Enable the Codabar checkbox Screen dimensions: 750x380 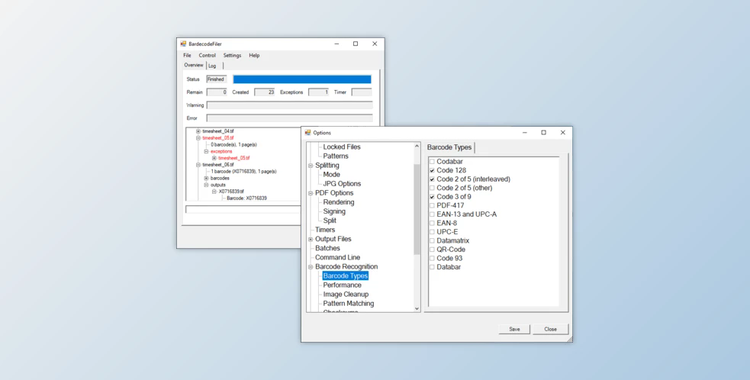432,162
